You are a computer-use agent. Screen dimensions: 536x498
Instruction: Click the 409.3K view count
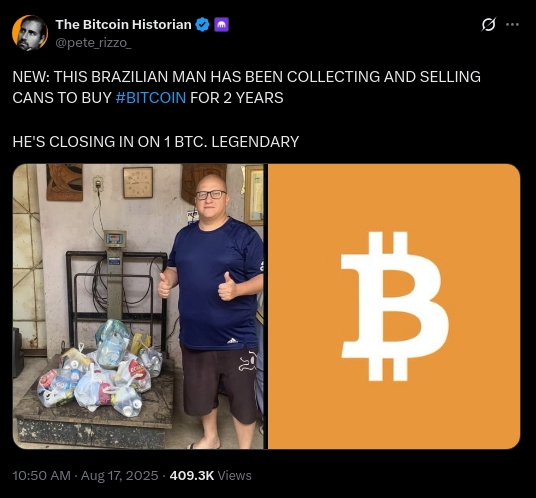tap(192, 475)
